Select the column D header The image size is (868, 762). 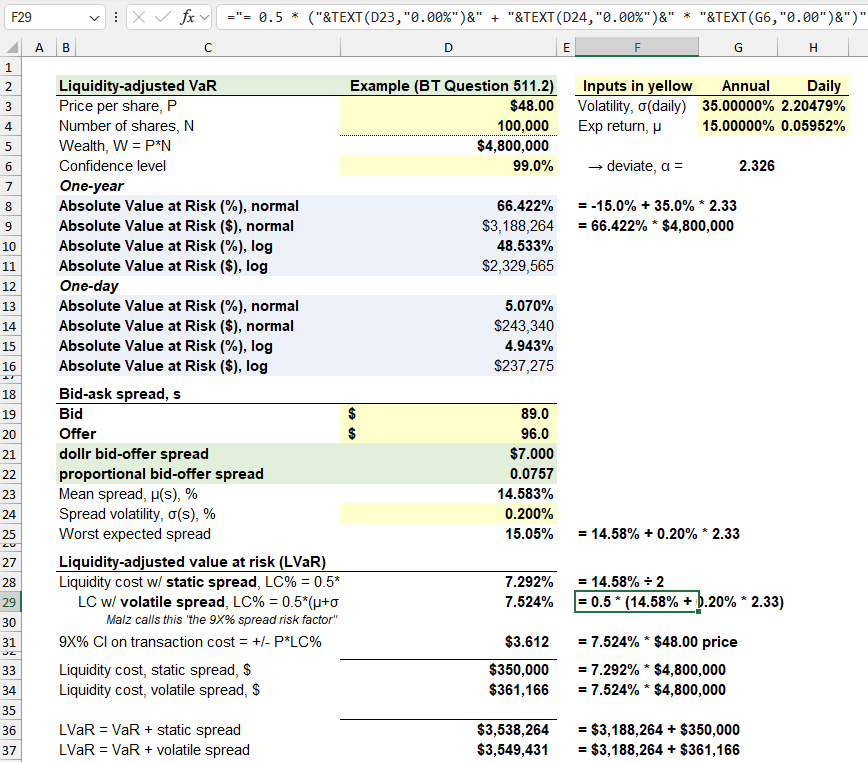point(448,47)
